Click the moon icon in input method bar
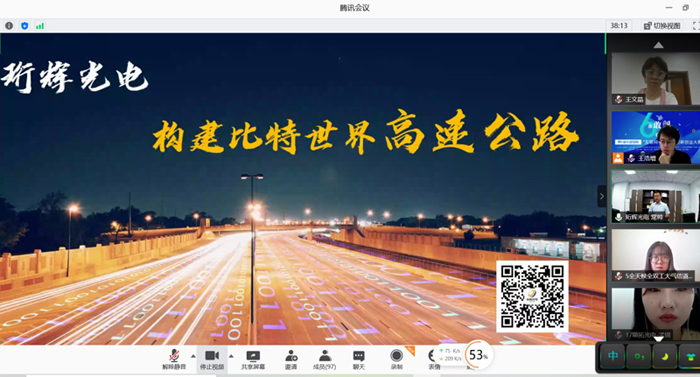 coord(665,356)
